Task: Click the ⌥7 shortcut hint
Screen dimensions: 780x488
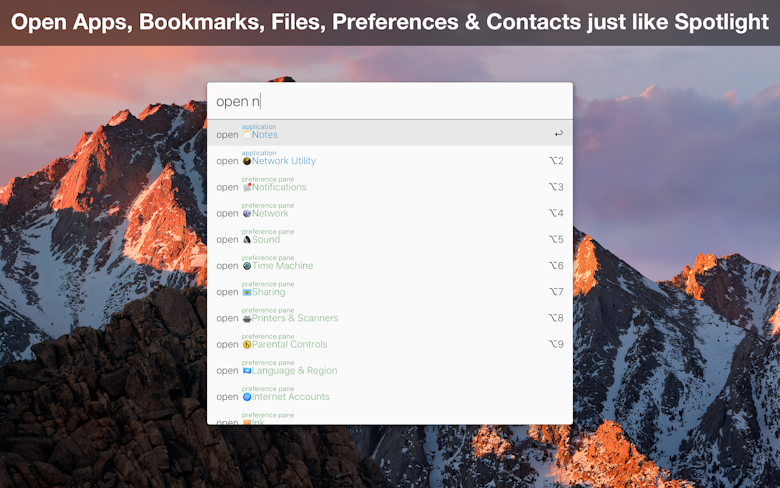Action: [x=556, y=292]
